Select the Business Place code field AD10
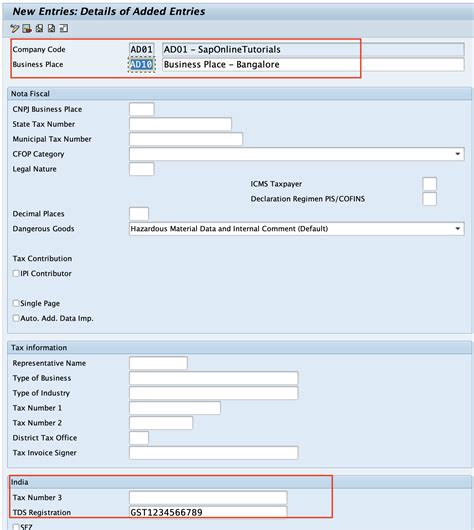The image size is (474, 530). pos(142,64)
